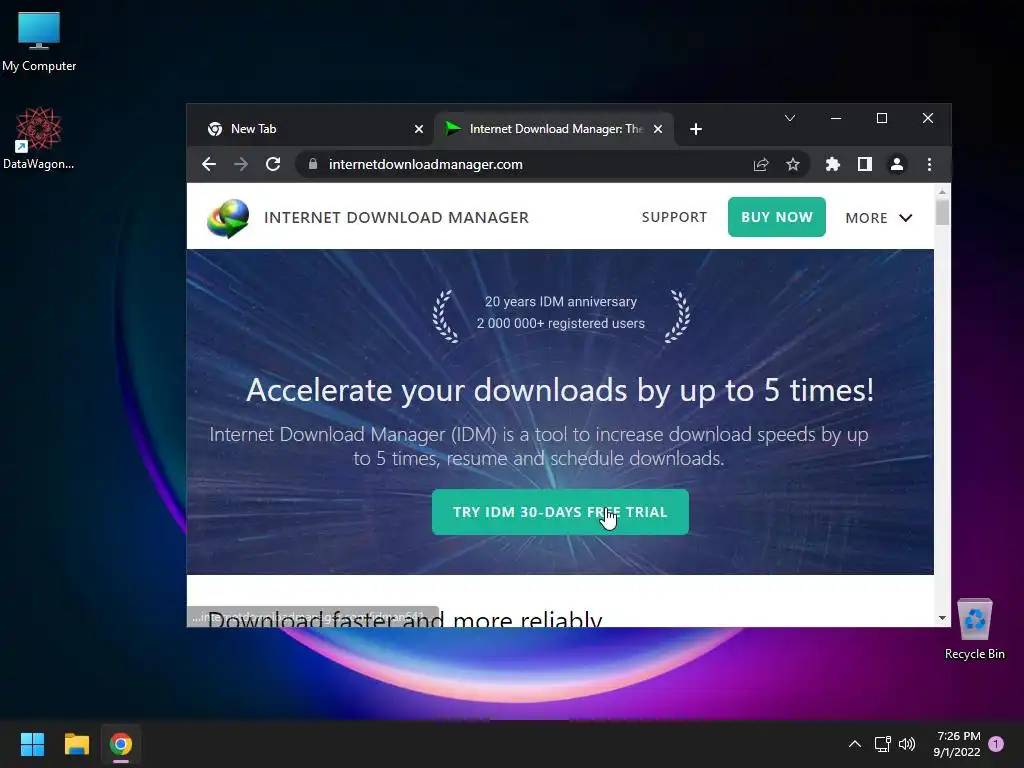The height and width of the screenshot is (768, 1024).
Task: Expand the MORE menu
Action: [x=878, y=217]
